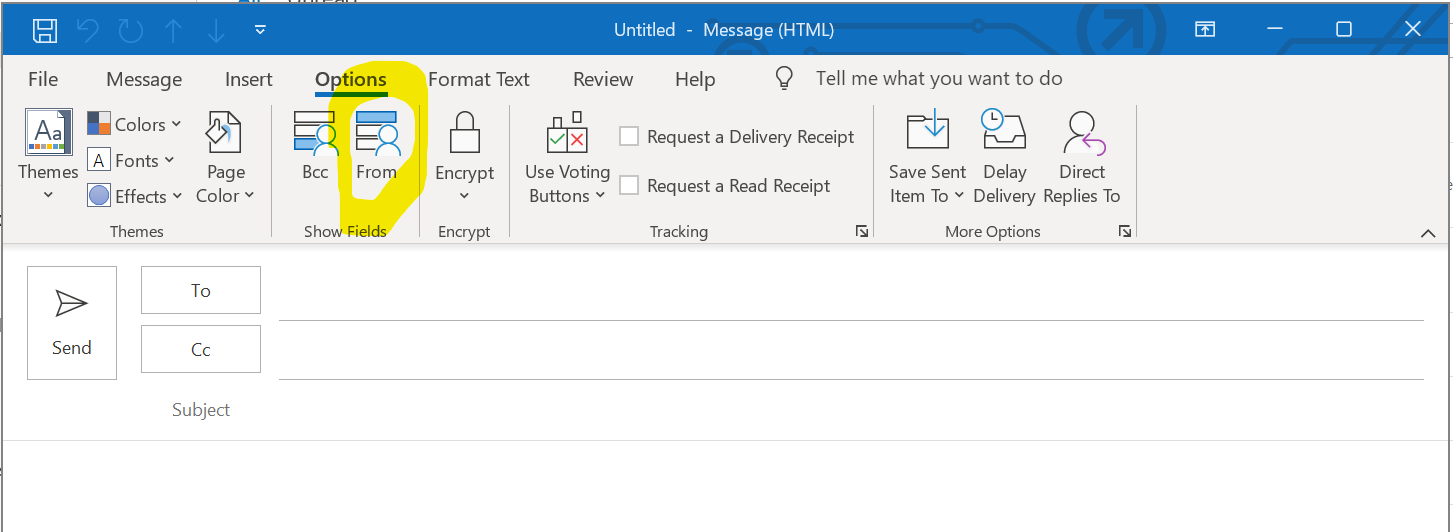
Task: Click Direct Replies To icon
Action: point(1082,132)
